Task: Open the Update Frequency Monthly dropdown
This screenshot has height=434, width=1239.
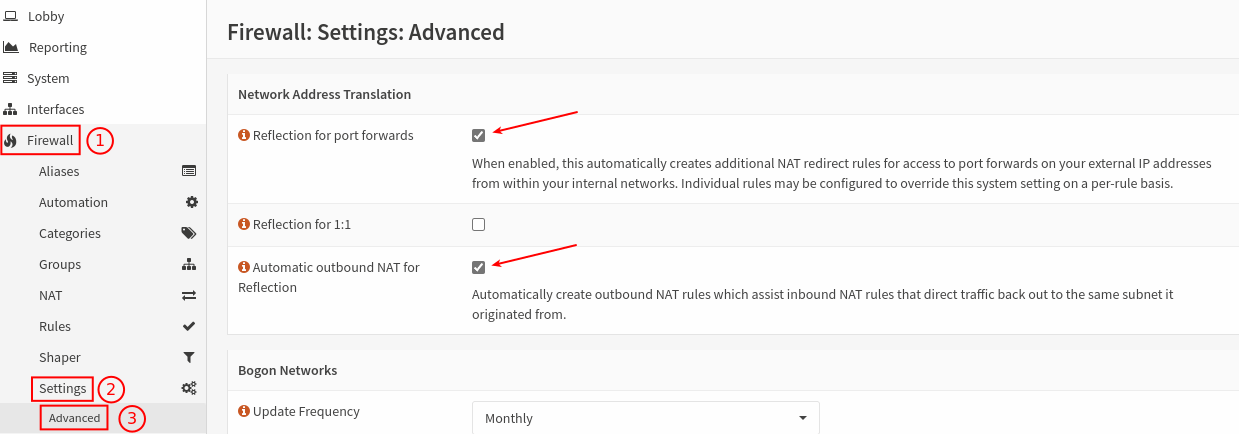Action: [645, 418]
